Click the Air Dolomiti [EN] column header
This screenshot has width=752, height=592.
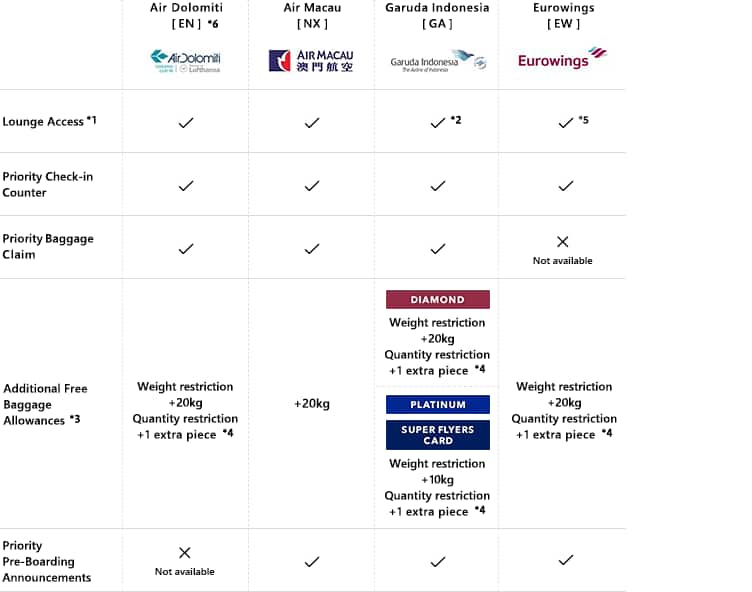tap(185, 15)
